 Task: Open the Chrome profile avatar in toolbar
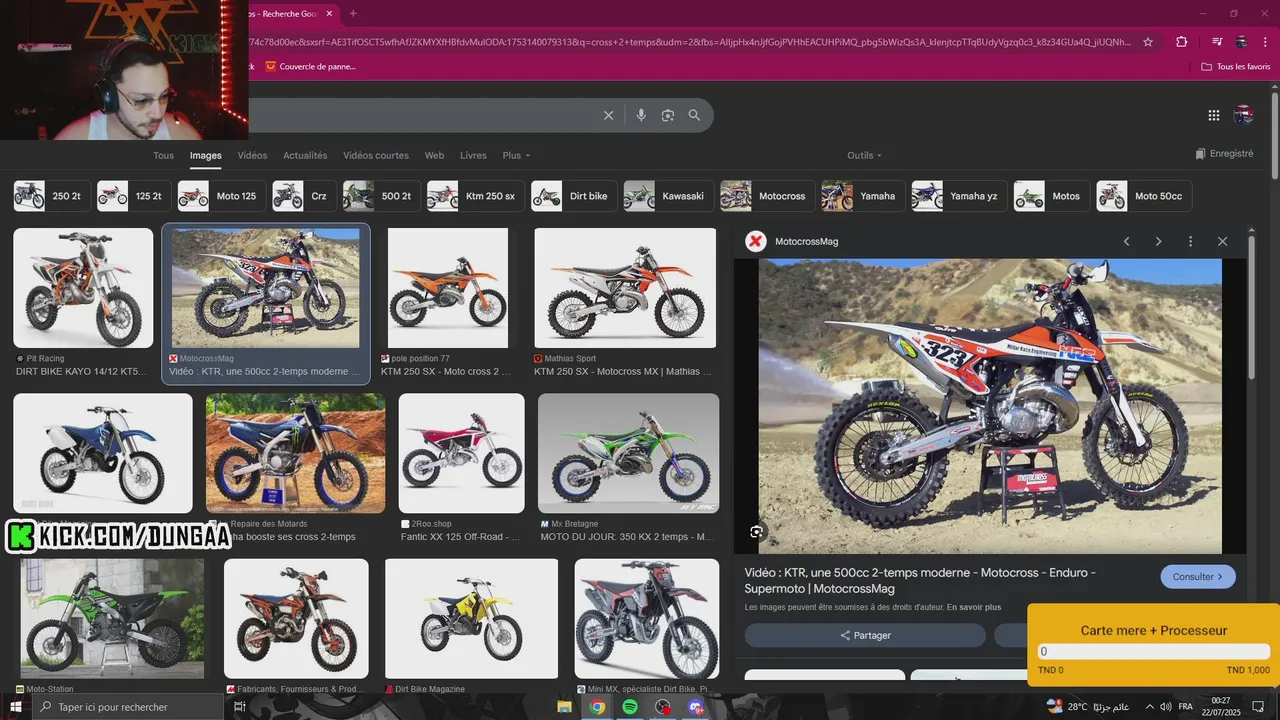tap(1241, 42)
